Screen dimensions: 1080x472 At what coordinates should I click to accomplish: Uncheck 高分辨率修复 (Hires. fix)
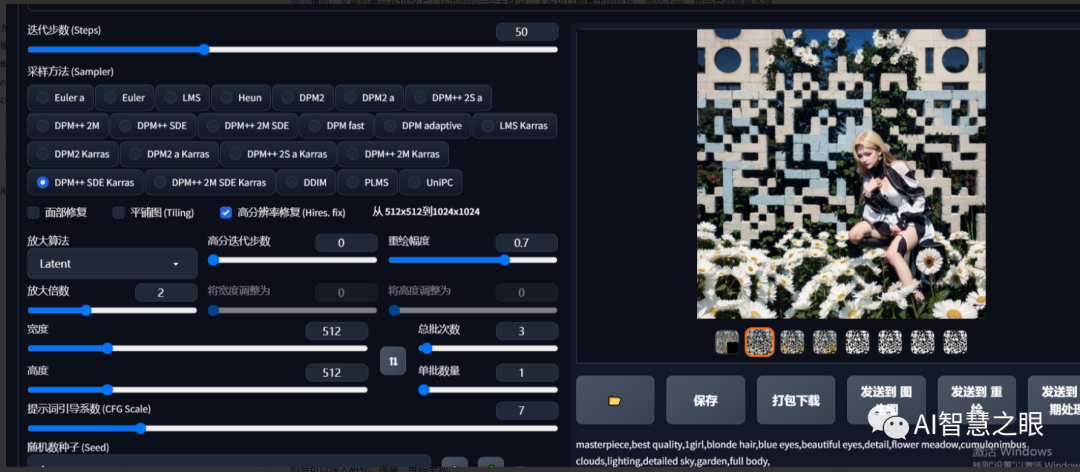(x=226, y=212)
